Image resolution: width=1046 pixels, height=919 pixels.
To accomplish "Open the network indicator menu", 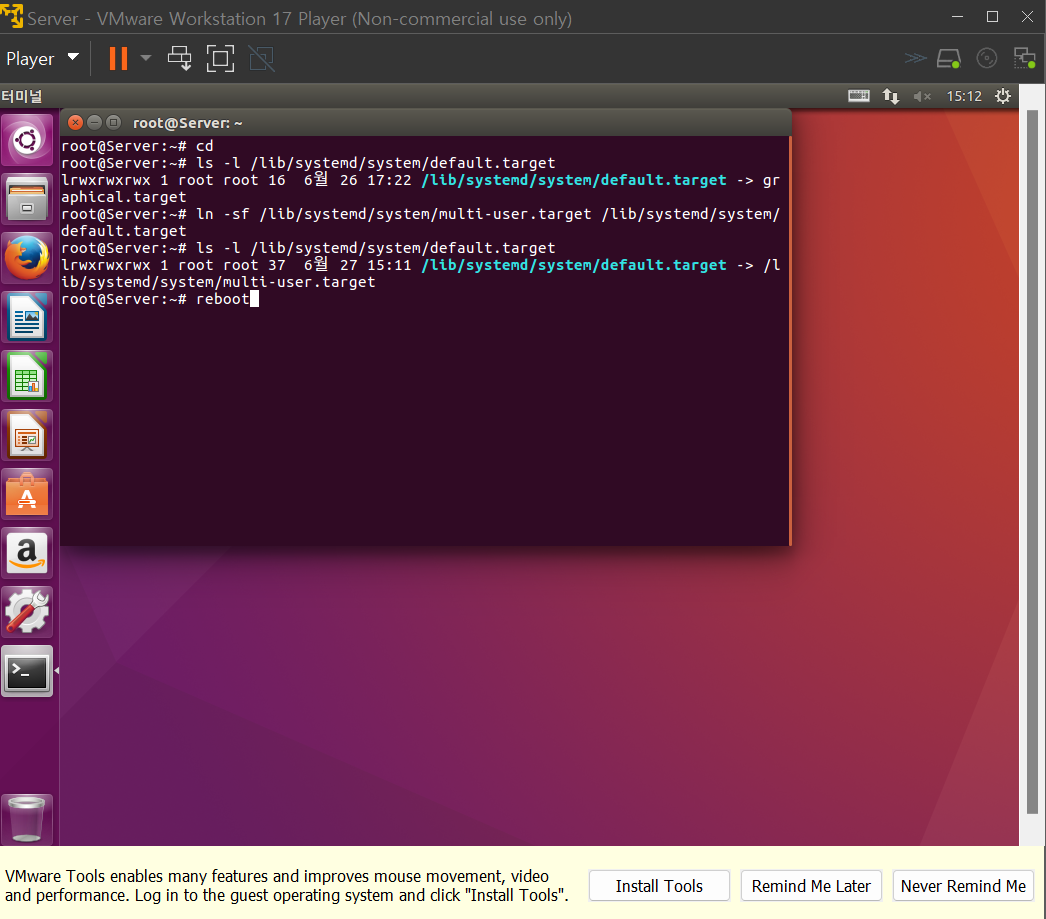I will [891, 96].
